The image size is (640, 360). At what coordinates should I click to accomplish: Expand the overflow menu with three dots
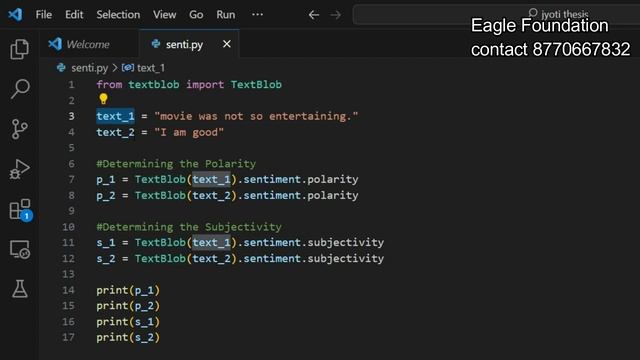pyautogui.click(x=257, y=15)
